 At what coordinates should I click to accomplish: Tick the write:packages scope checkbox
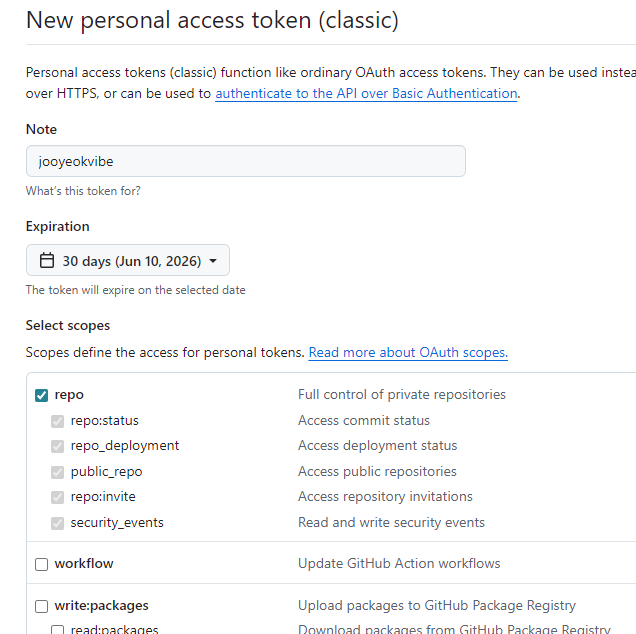pyautogui.click(x=41, y=606)
